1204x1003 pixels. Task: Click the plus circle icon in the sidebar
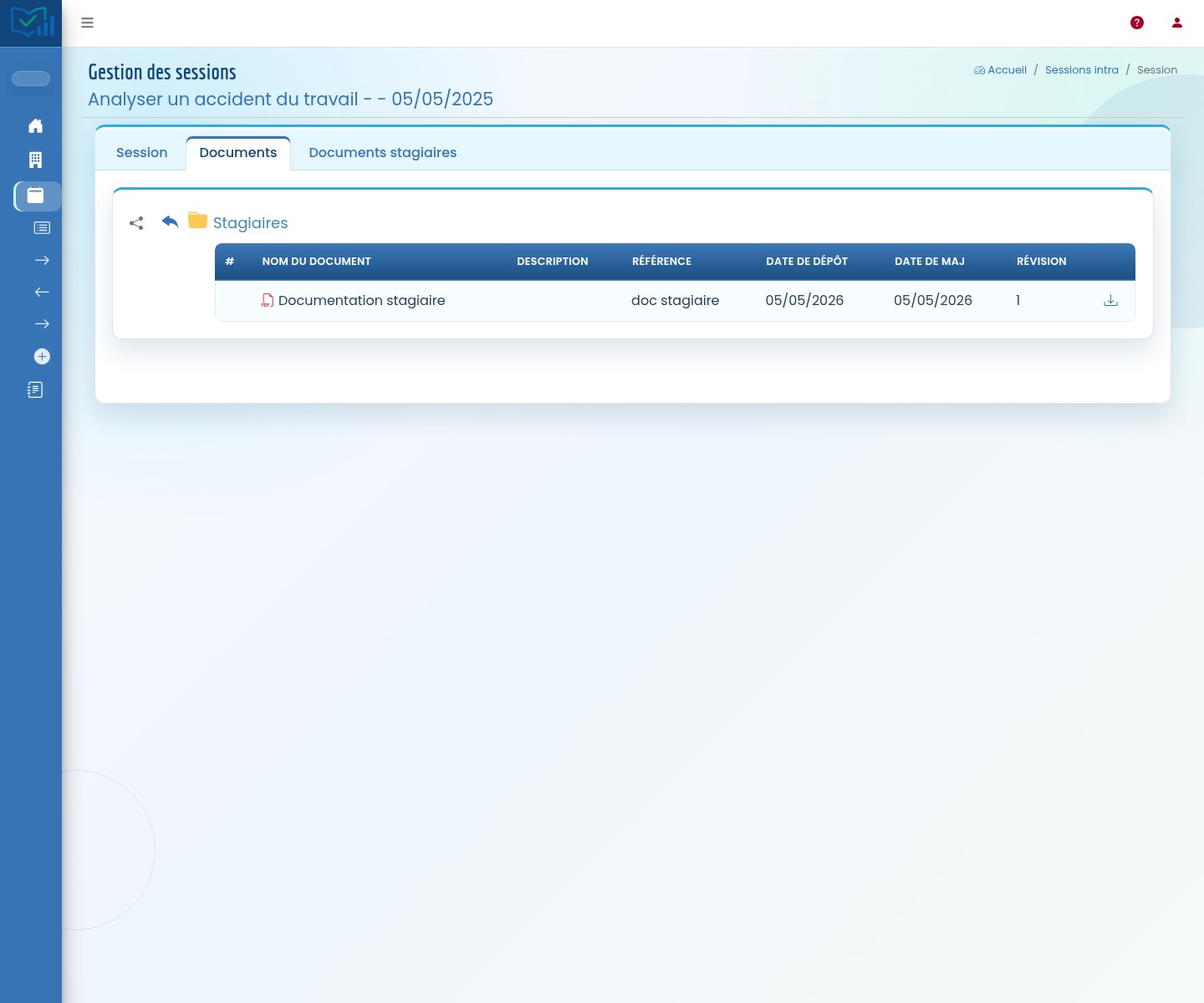point(42,356)
